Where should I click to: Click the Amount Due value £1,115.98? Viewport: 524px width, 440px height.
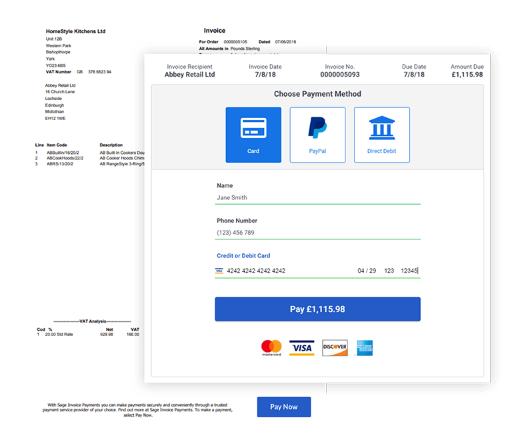(467, 75)
